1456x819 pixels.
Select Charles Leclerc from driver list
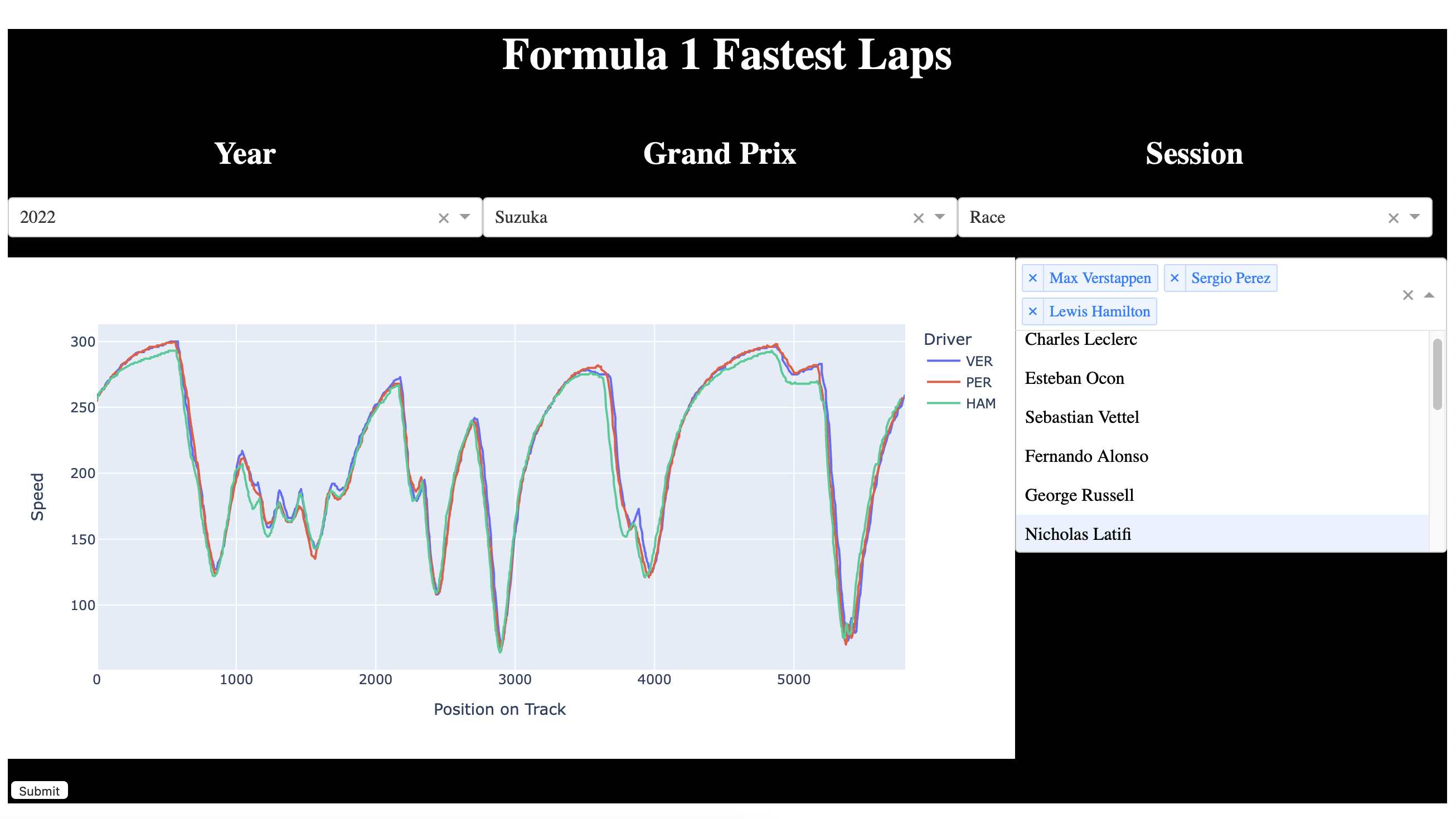(x=1081, y=339)
